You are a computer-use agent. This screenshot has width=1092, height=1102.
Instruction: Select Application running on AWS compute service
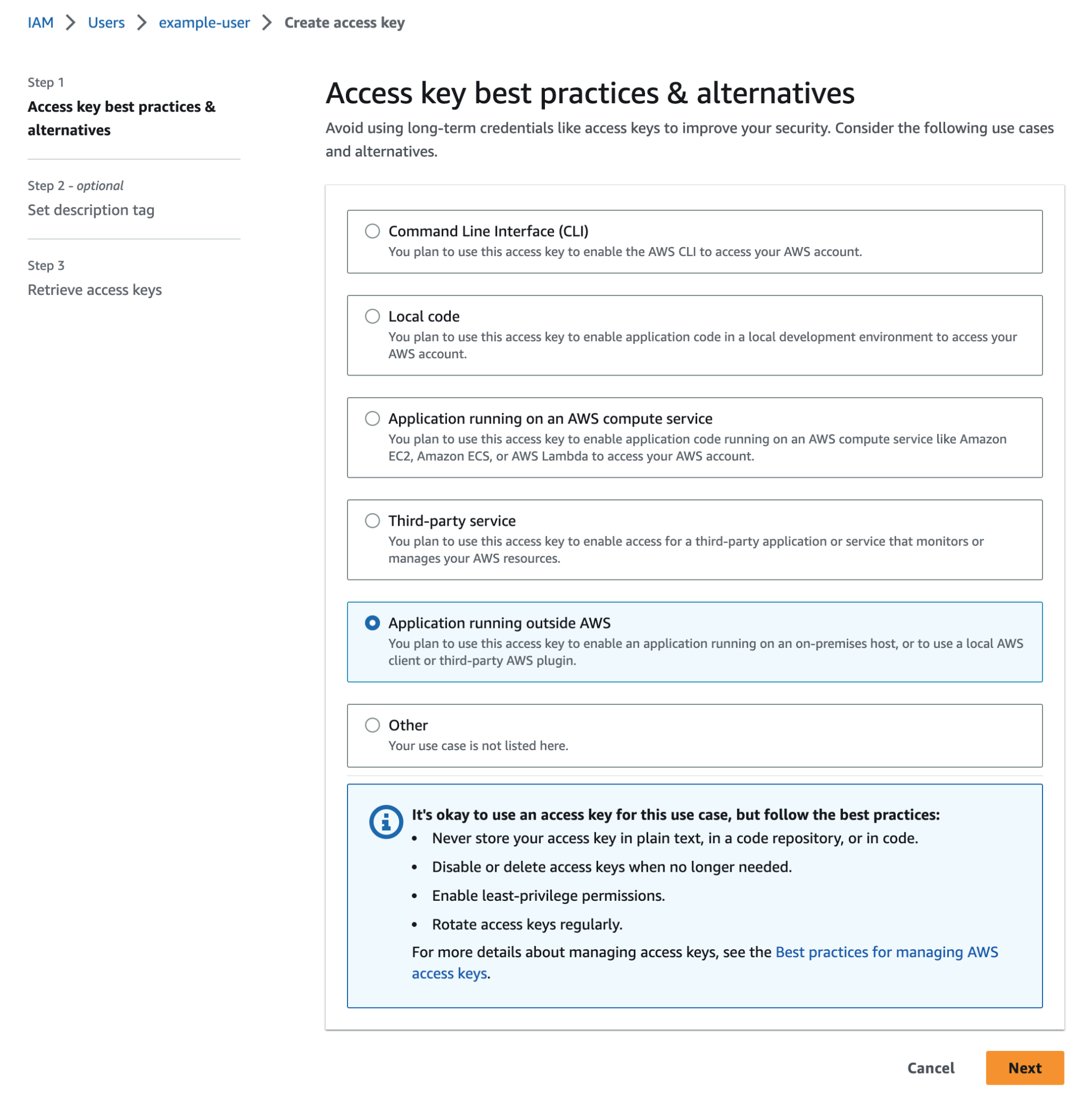[372, 418]
